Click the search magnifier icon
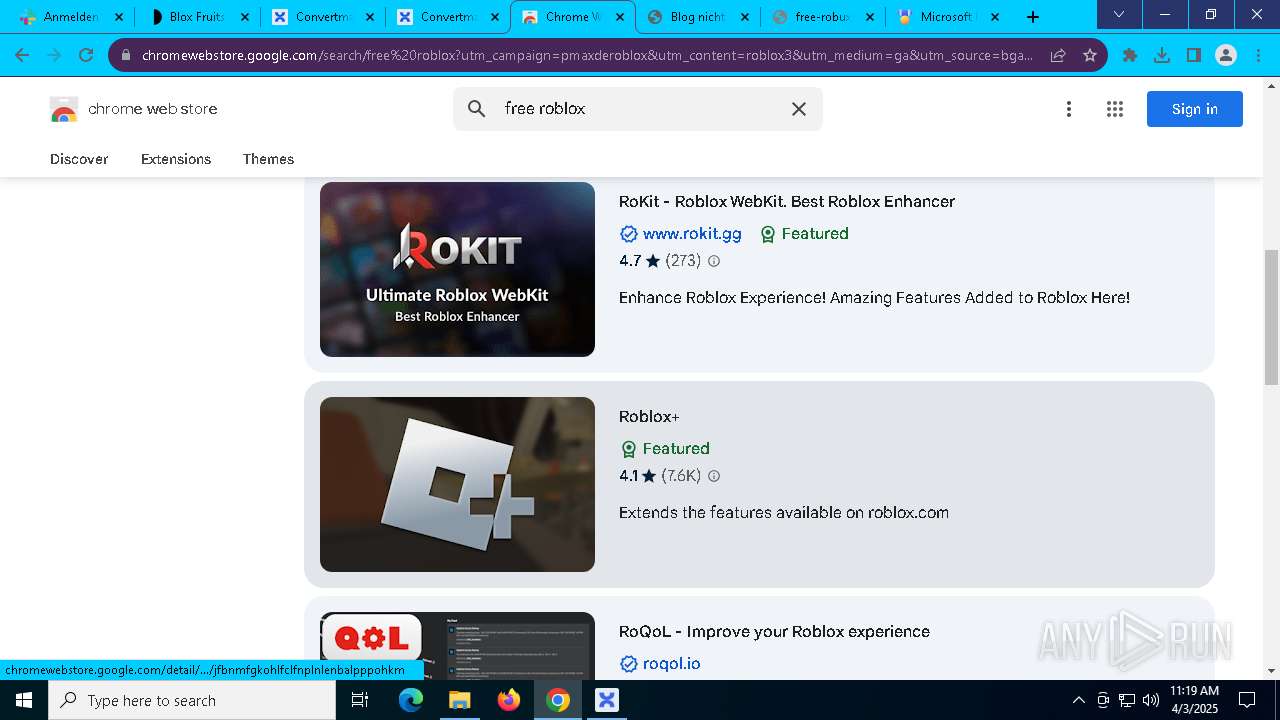The image size is (1280, 720). [x=477, y=109]
